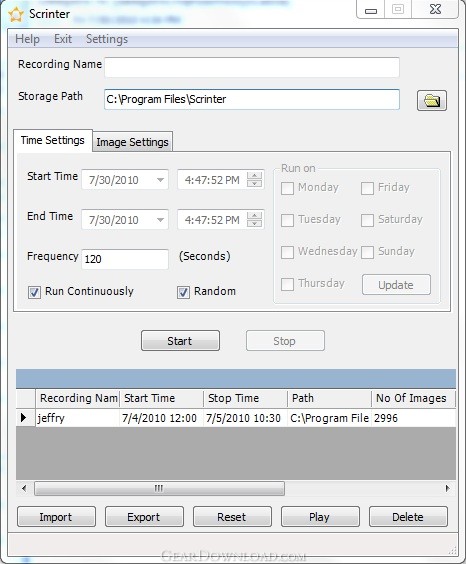
Task: Switch to the Image Settings tab
Action: 132,142
